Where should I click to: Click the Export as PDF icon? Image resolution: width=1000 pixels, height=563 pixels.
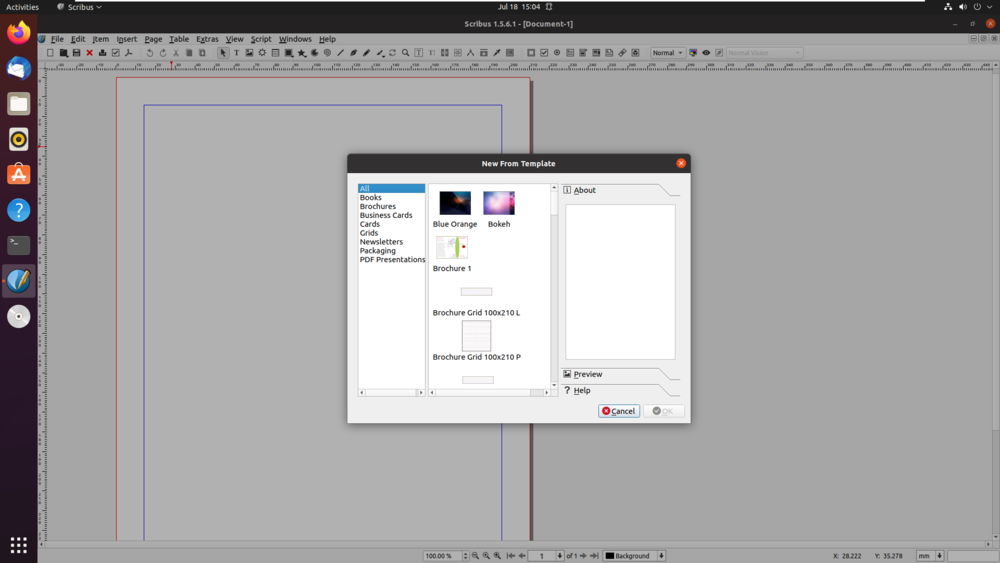point(129,53)
